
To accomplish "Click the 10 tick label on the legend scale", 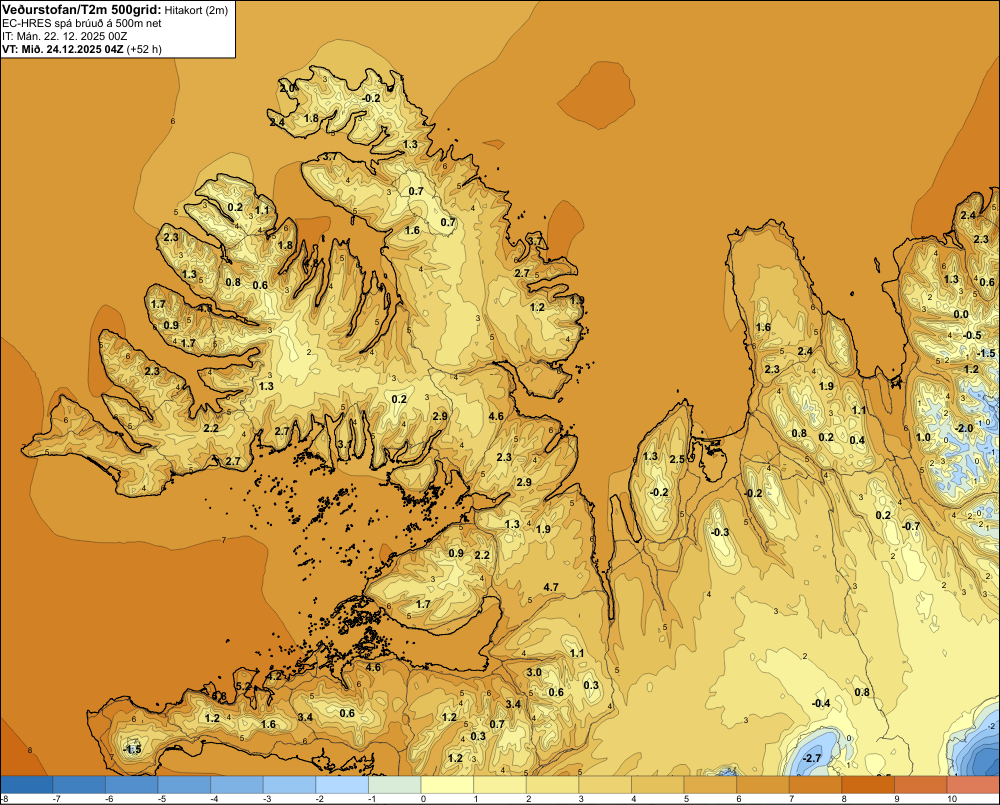I will (952, 799).
